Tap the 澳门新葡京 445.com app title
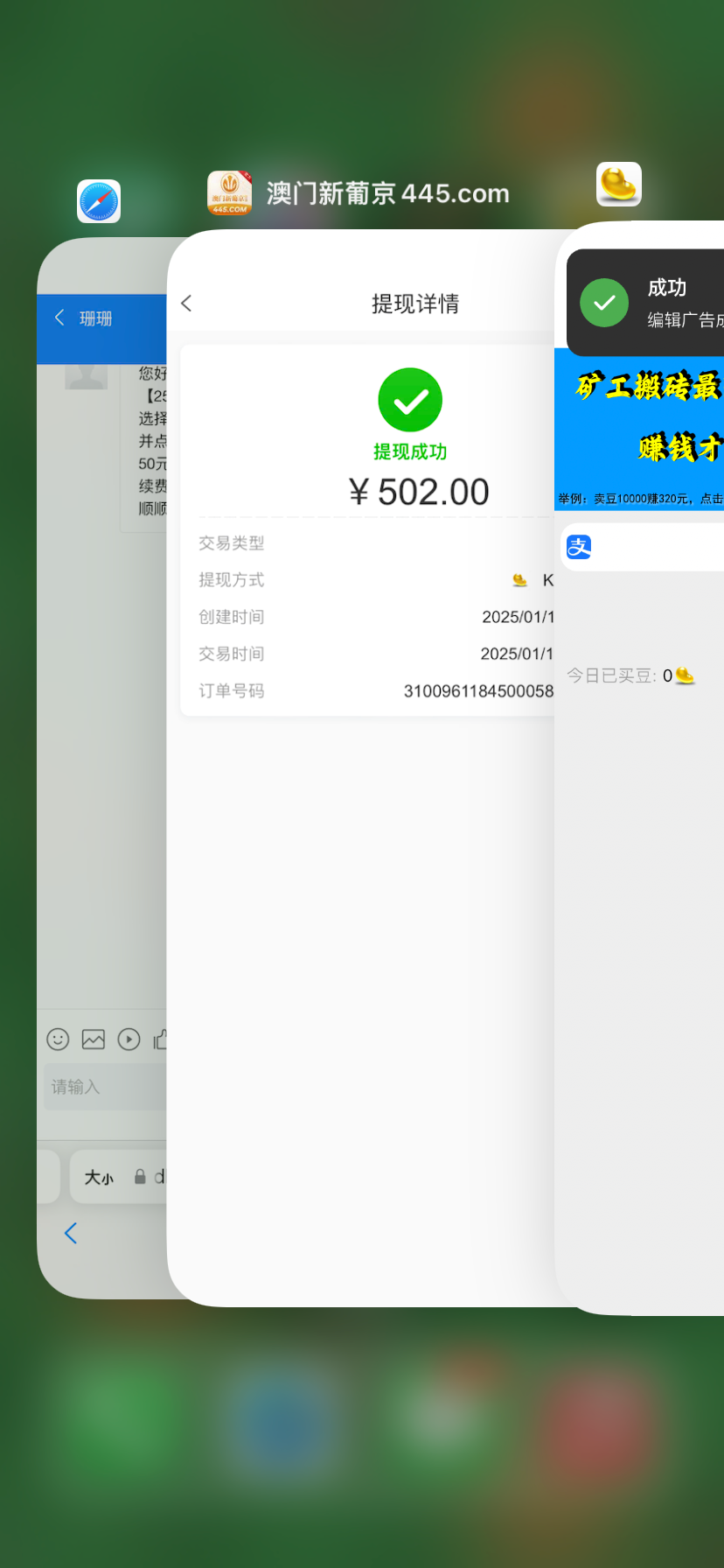Screen dimensions: 724x1568 point(387,193)
